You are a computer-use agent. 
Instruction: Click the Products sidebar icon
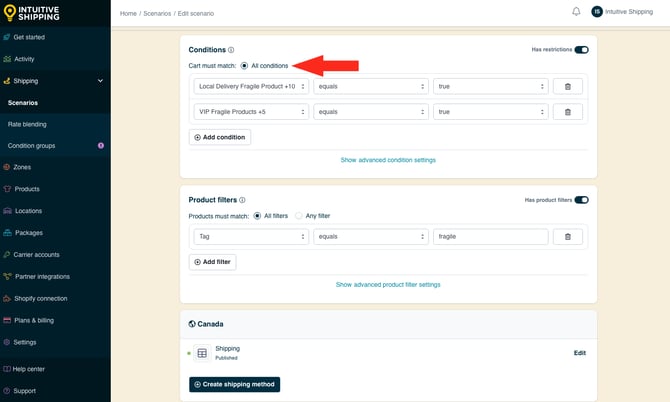point(7,189)
